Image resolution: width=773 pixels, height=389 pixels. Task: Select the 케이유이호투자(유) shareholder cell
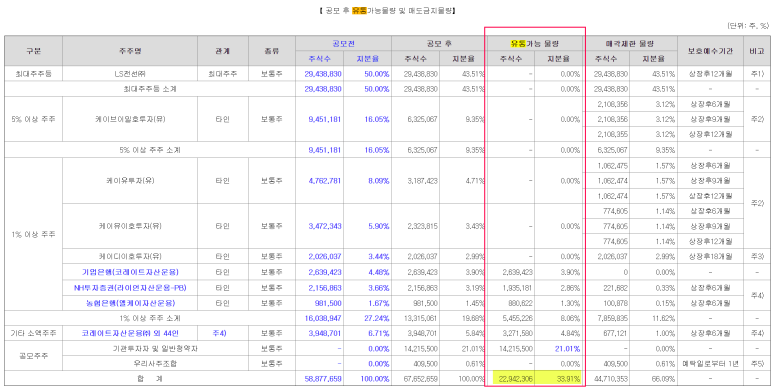click(130, 226)
